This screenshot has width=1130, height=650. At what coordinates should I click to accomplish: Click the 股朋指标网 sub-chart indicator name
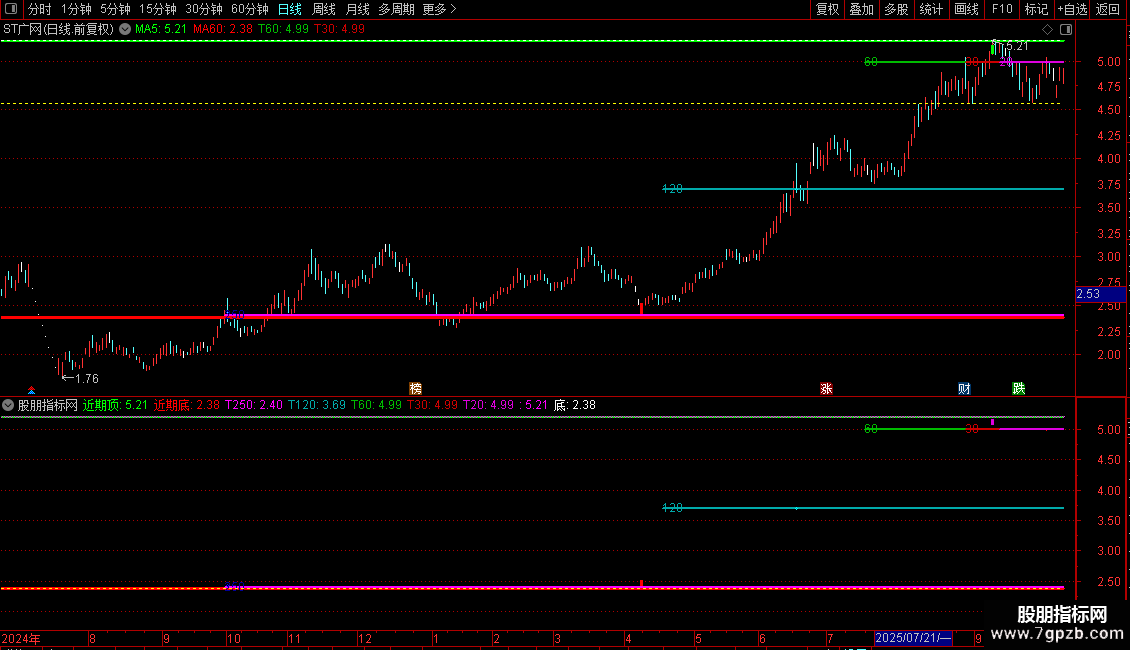48,406
